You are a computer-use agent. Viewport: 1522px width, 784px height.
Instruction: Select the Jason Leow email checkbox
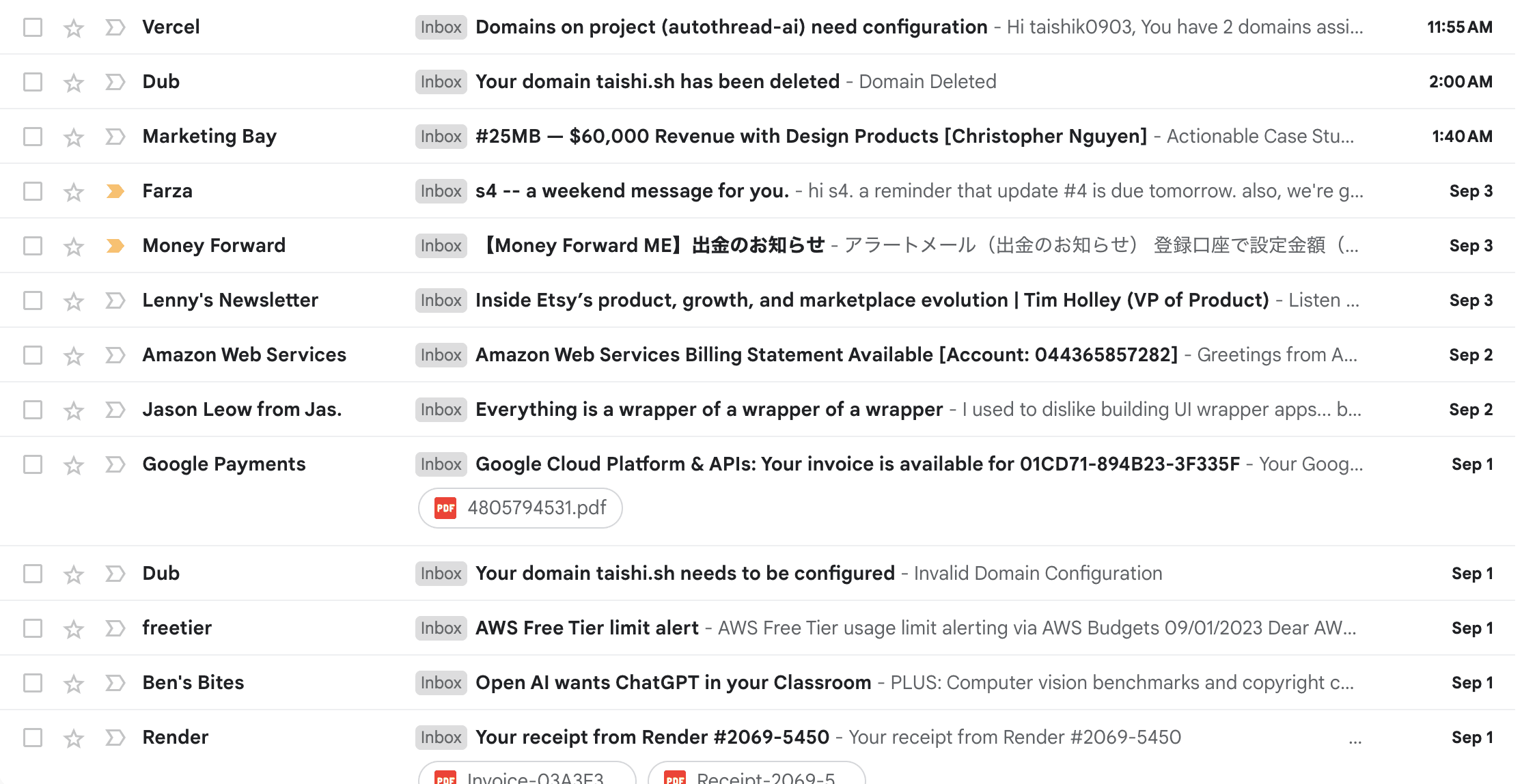pyautogui.click(x=33, y=410)
